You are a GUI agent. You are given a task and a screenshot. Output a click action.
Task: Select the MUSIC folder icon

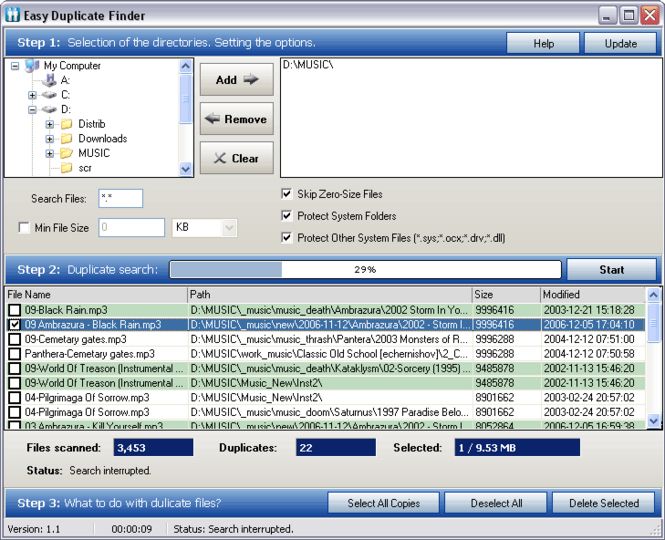(67, 154)
